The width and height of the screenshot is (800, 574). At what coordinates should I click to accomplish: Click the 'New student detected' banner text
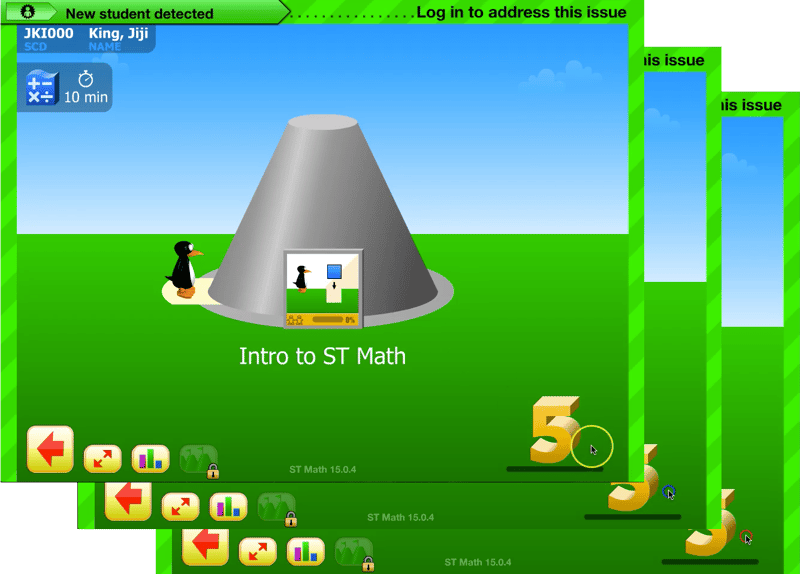tap(139, 14)
